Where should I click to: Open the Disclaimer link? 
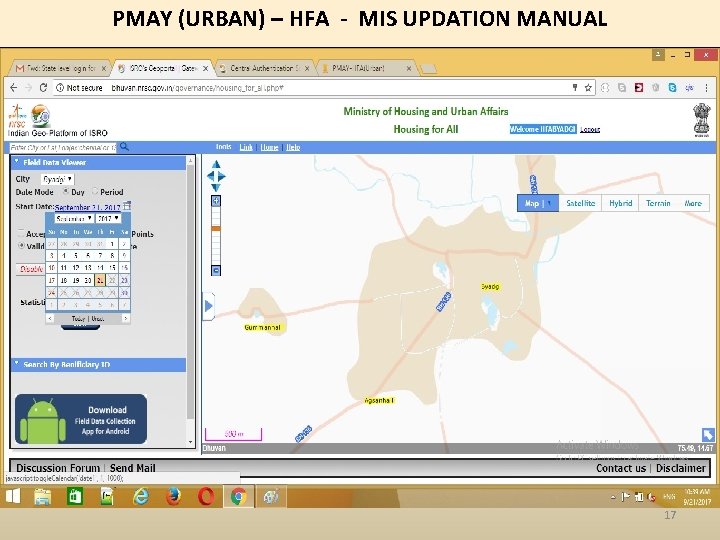[681, 468]
